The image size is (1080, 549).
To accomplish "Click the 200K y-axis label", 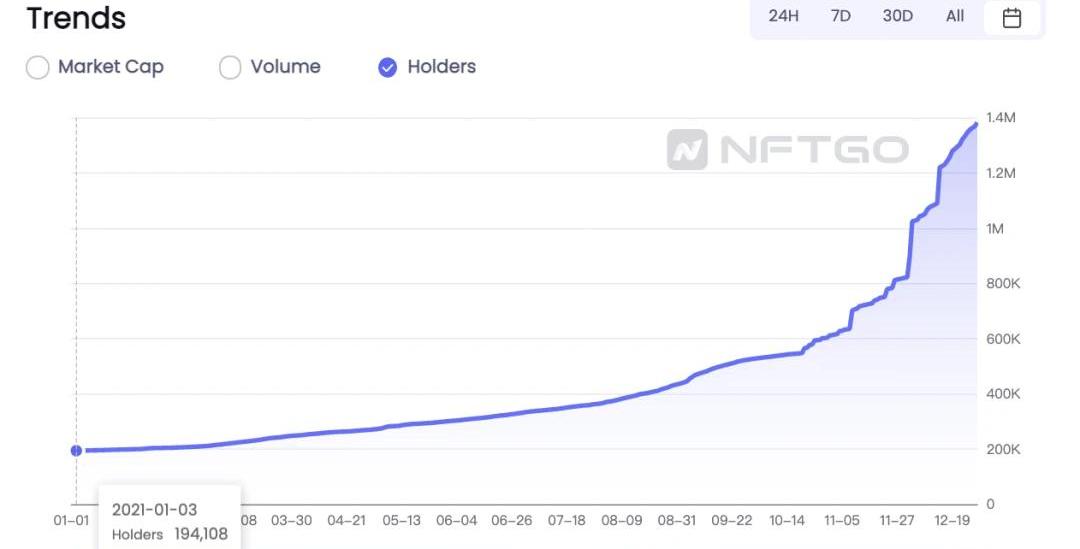I will (1002, 450).
